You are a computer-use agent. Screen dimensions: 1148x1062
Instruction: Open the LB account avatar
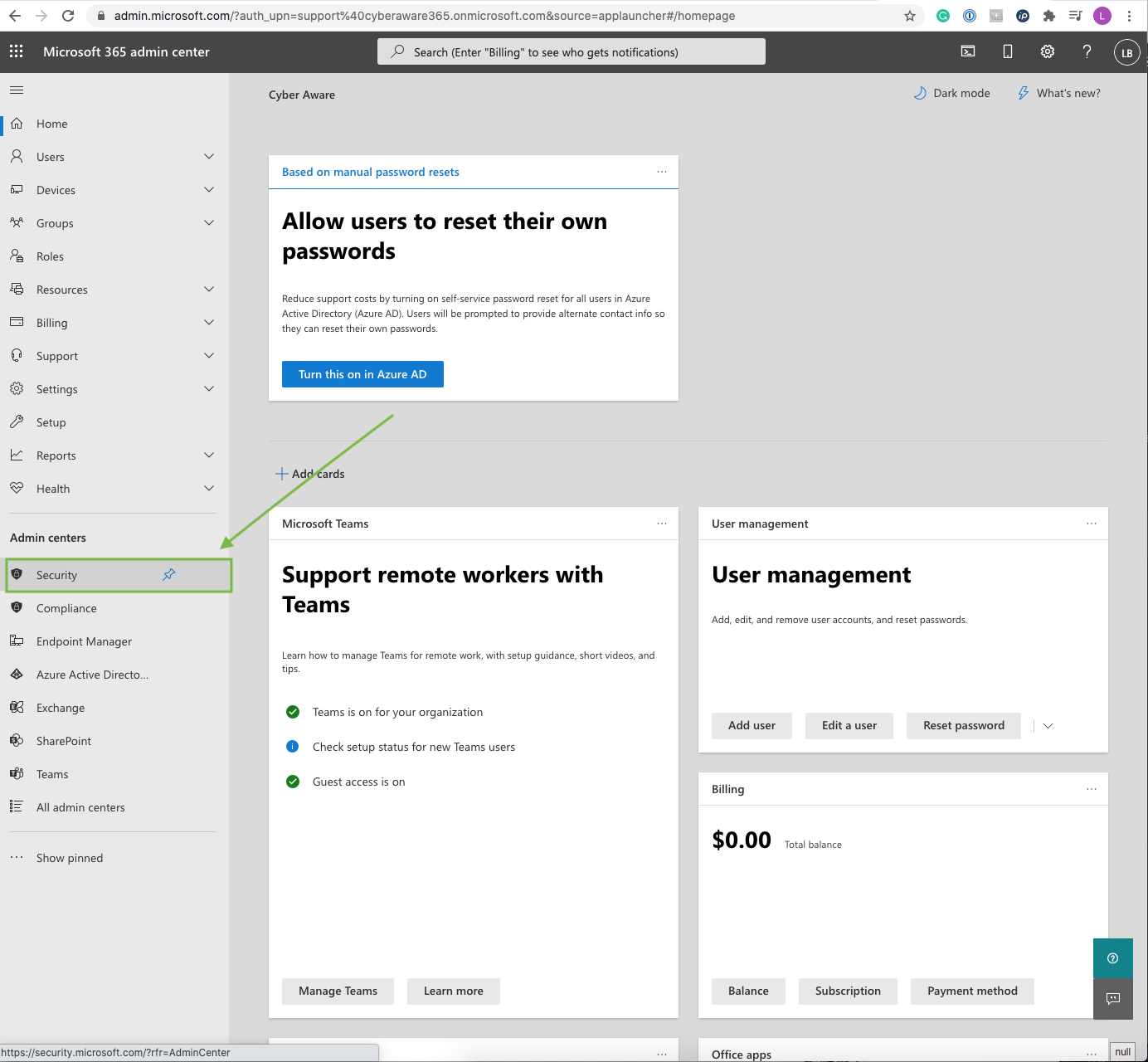point(1126,52)
